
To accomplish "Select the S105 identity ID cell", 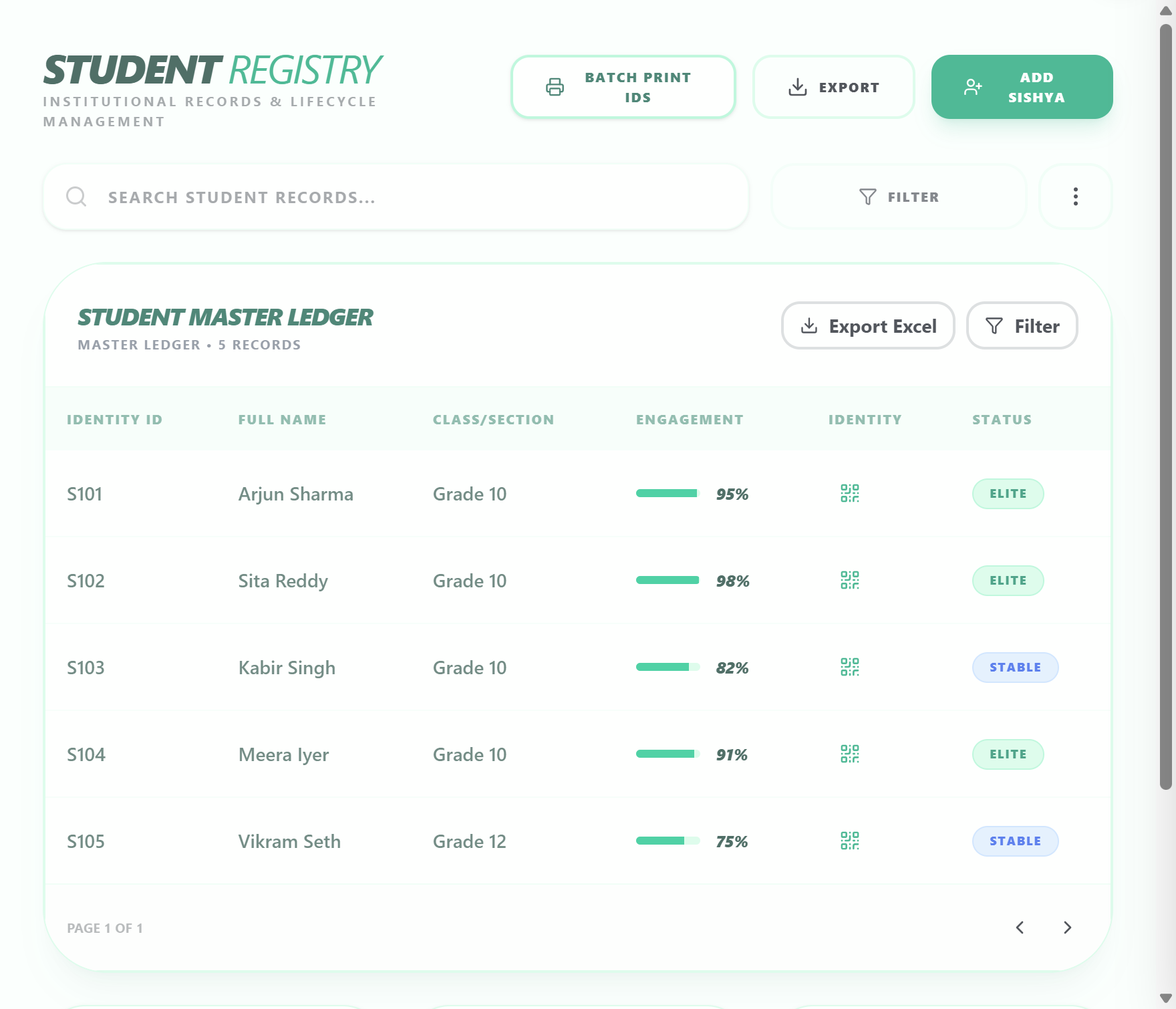I will click(x=86, y=841).
